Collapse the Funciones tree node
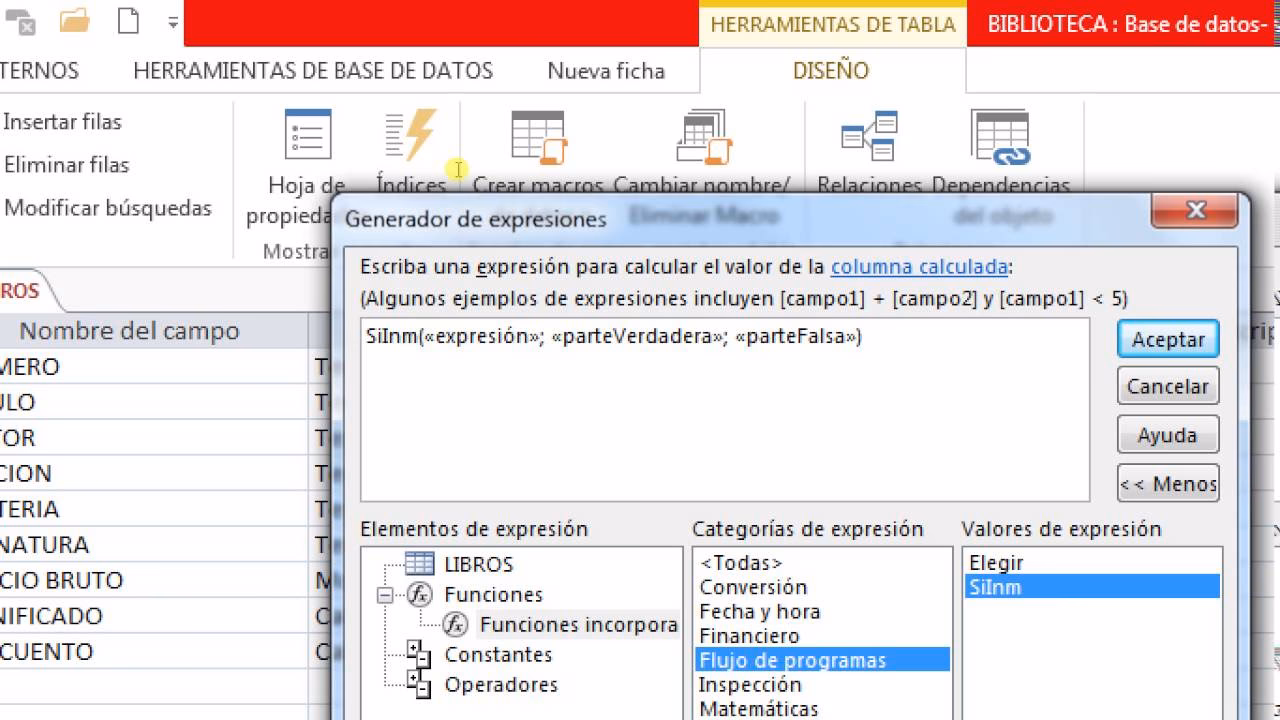Image resolution: width=1280 pixels, height=720 pixels. (385, 595)
